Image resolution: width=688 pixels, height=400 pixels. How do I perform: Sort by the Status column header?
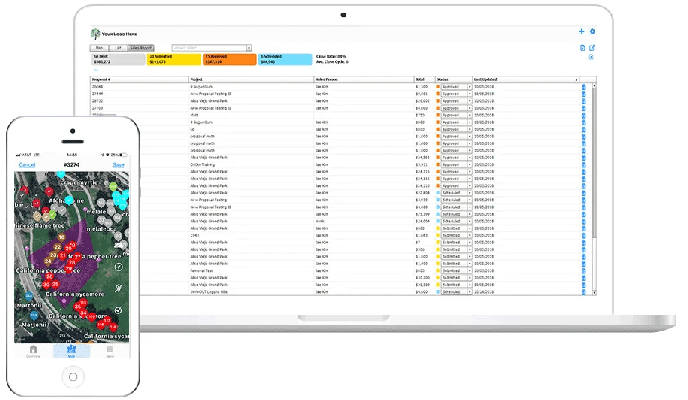click(x=454, y=79)
